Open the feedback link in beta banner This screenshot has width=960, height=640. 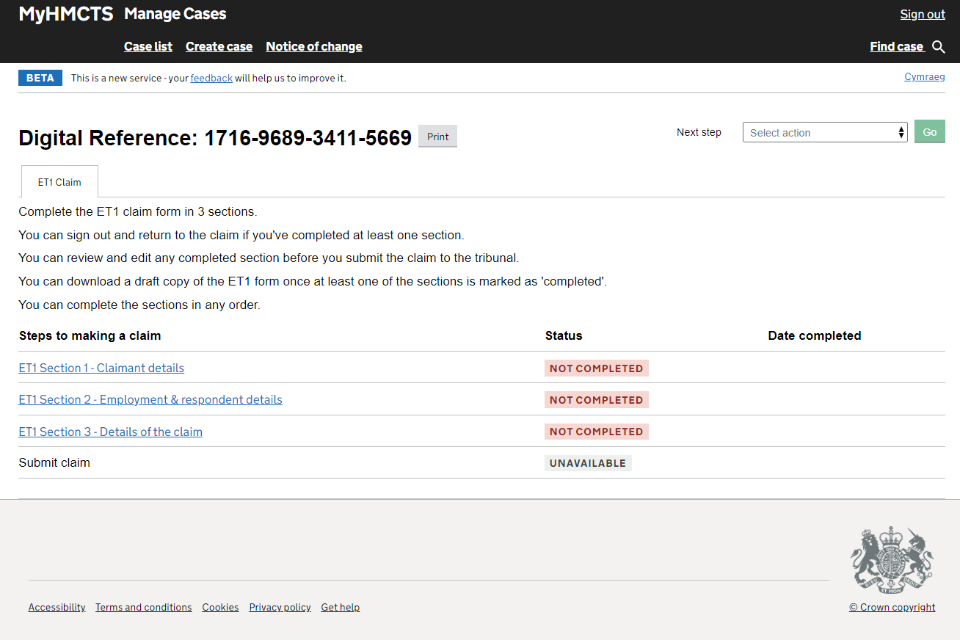coord(211,78)
